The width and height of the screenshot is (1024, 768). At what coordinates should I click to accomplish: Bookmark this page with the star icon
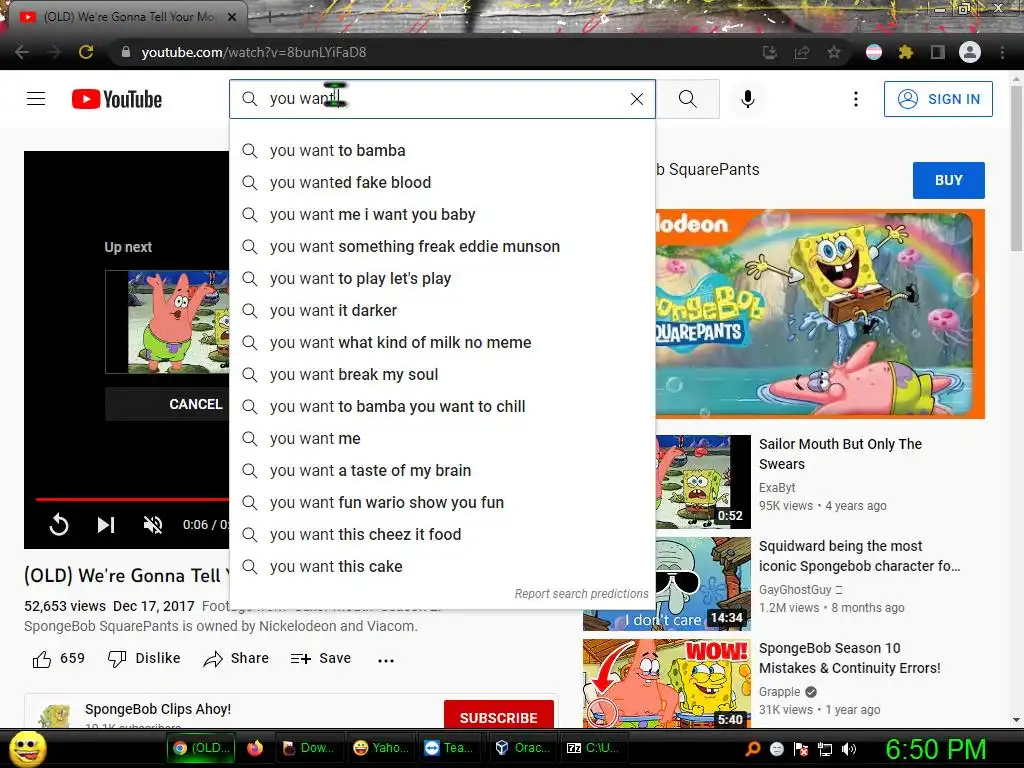coord(834,52)
